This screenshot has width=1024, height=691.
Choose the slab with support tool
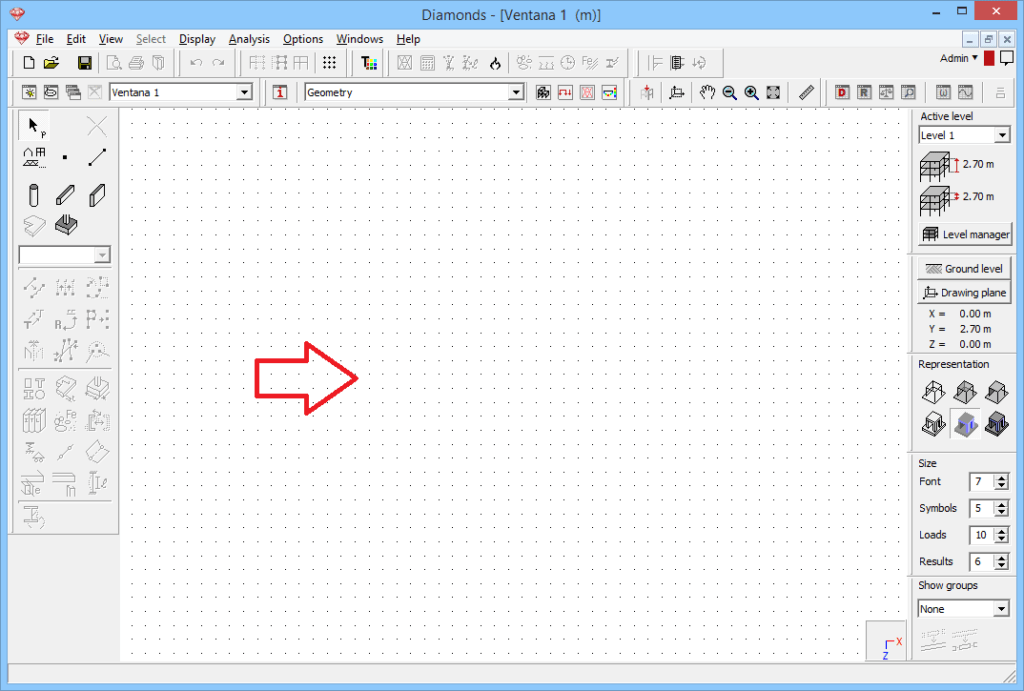[x=65, y=225]
